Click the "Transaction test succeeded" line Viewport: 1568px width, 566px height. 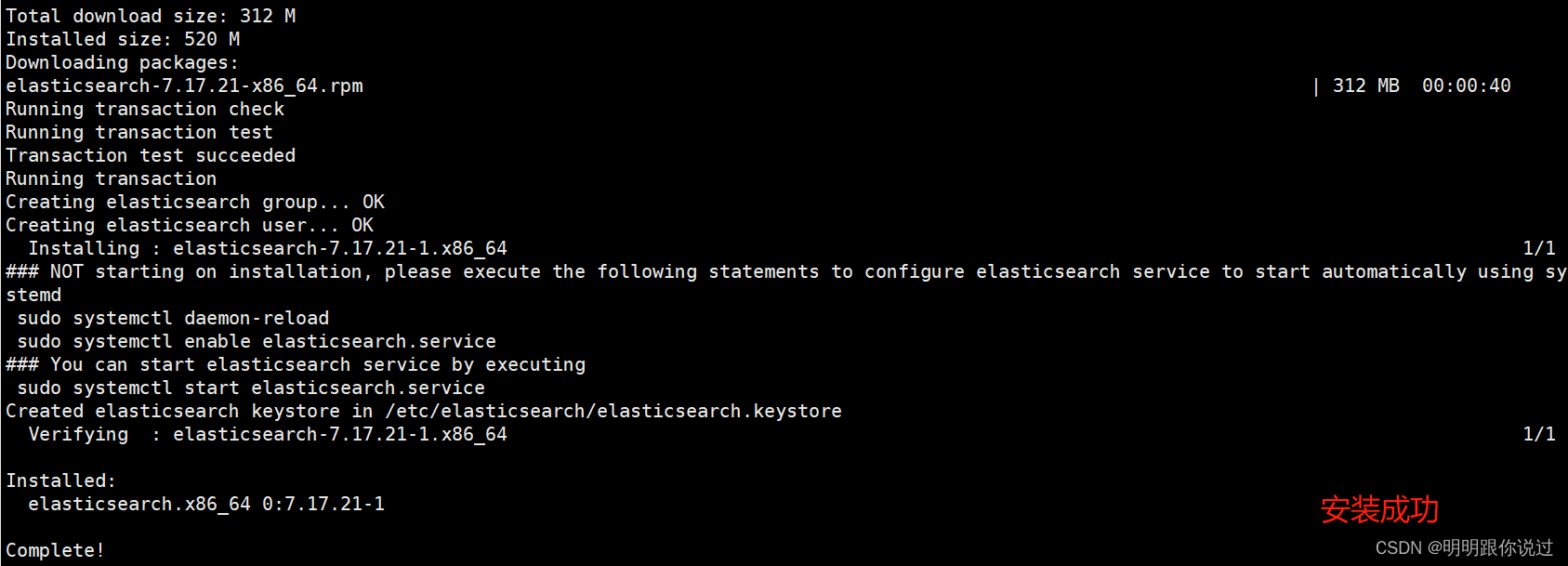tap(151, 155)
